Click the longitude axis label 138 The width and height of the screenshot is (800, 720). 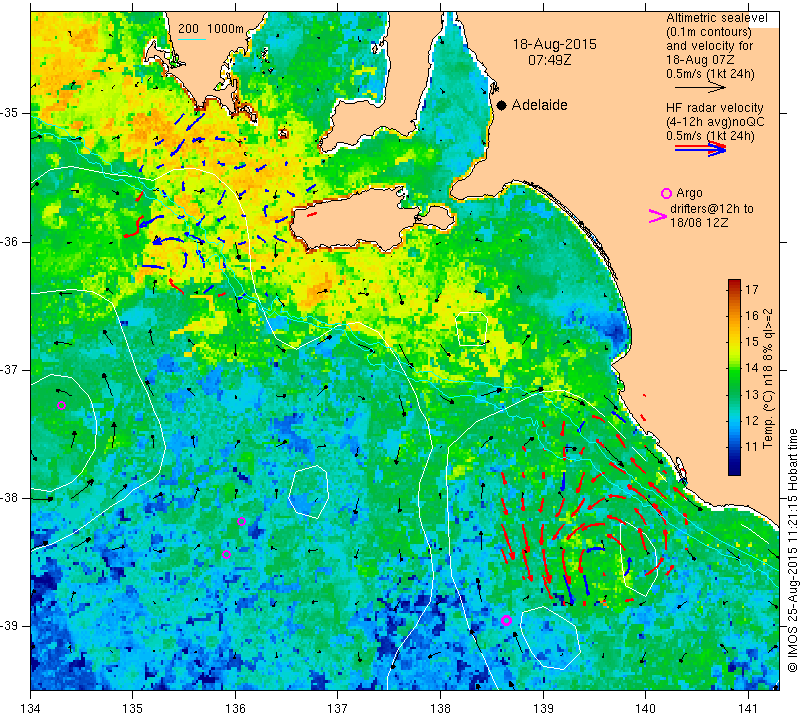click(440, 708)
